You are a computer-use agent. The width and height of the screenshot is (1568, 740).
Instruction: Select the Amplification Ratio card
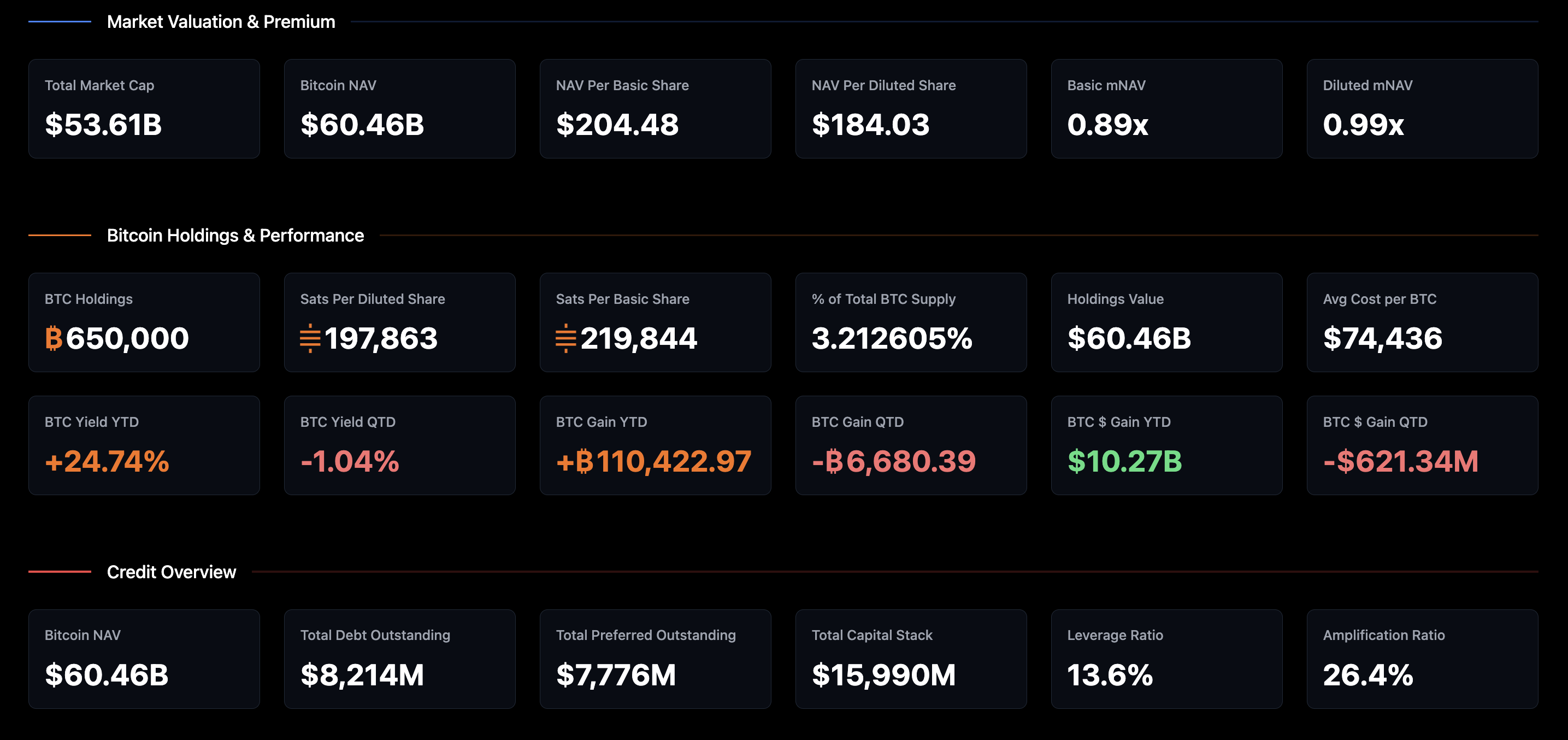1422,659
